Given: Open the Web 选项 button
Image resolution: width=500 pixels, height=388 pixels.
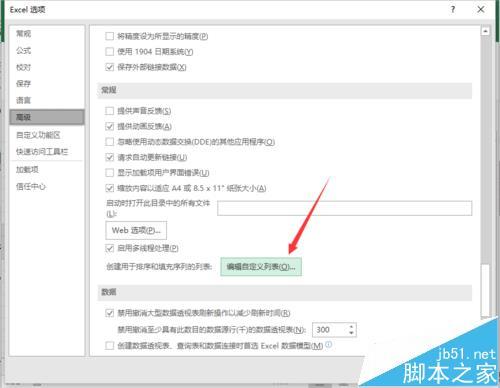Looking at the screenshot, I should [136, 230].
